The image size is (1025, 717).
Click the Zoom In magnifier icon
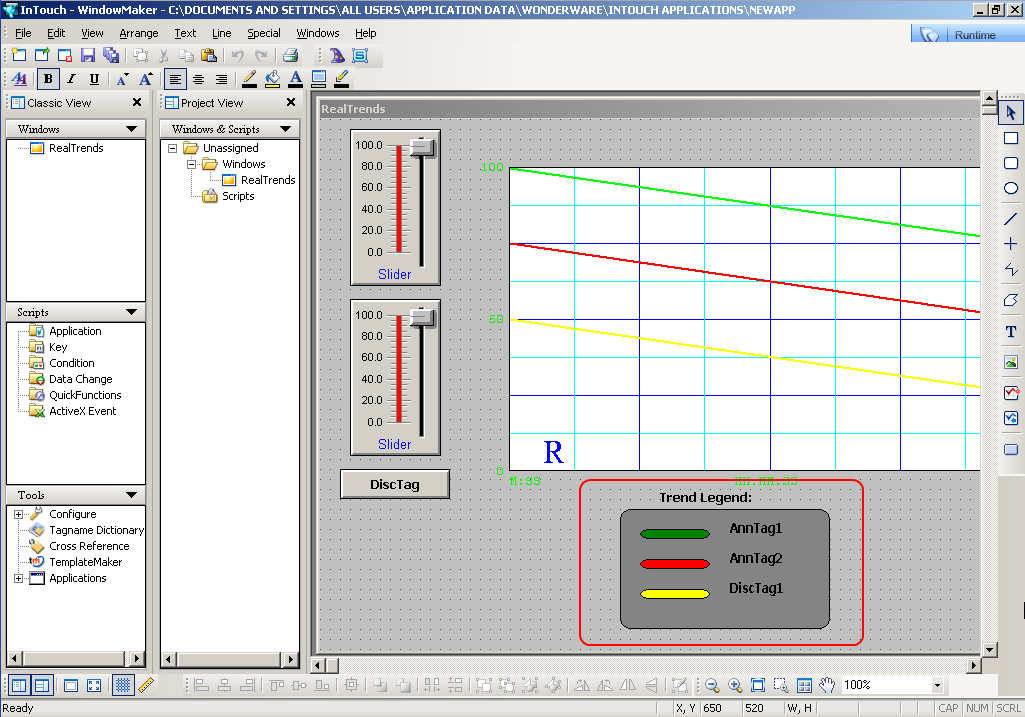735,685
